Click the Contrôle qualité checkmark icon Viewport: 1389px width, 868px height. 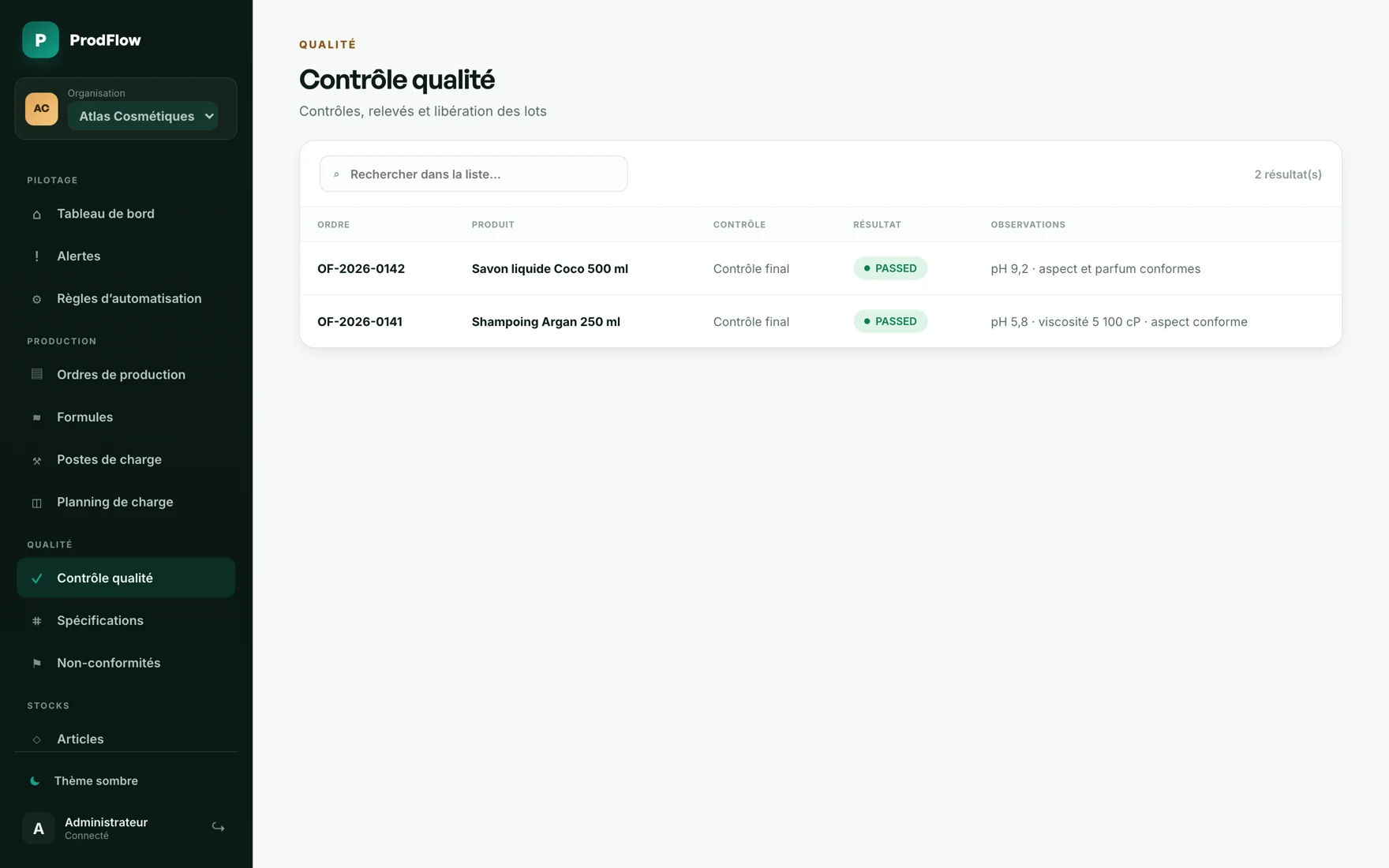[36, 578]
